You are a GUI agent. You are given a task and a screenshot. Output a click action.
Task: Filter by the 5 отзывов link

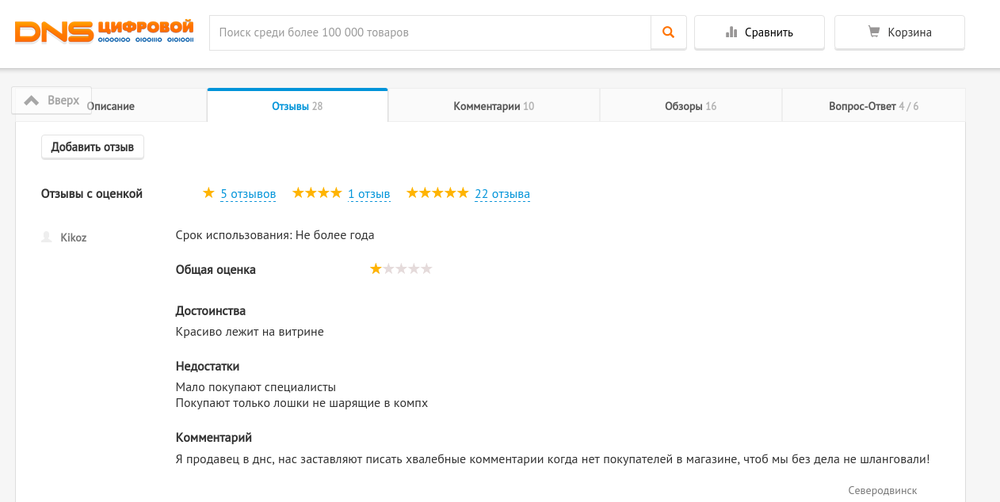[x=248, y=194]
